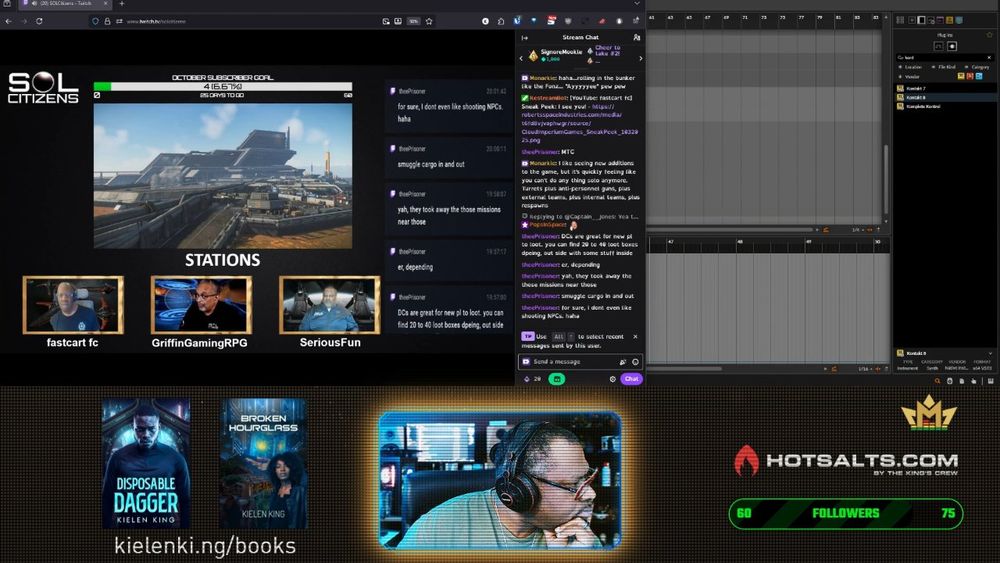Screen dimensions: 1000x563
Task: Click the Send a message input field
Action: click(x=580, y=362)
